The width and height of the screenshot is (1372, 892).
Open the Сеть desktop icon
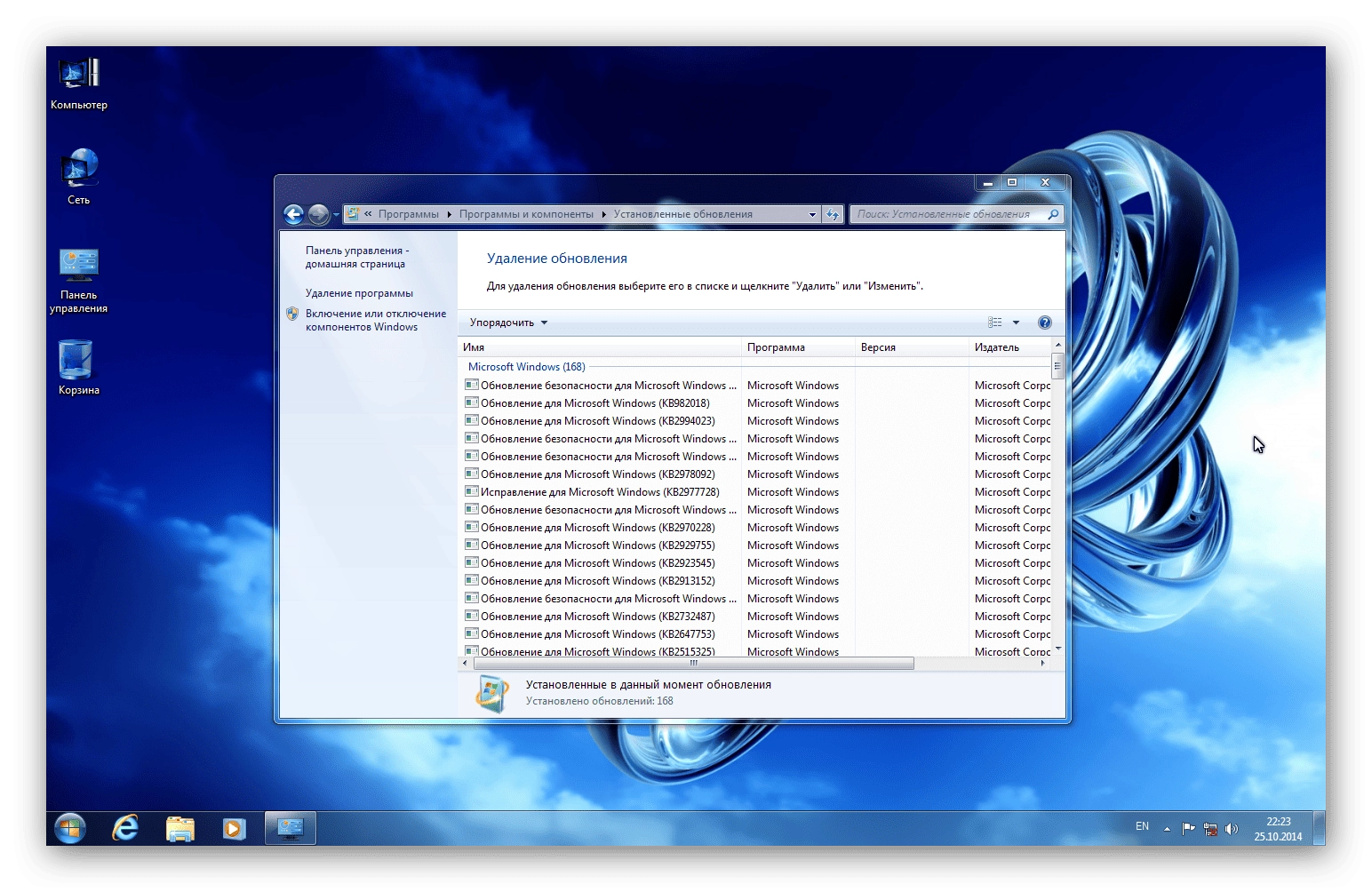(x=79, y=177)
